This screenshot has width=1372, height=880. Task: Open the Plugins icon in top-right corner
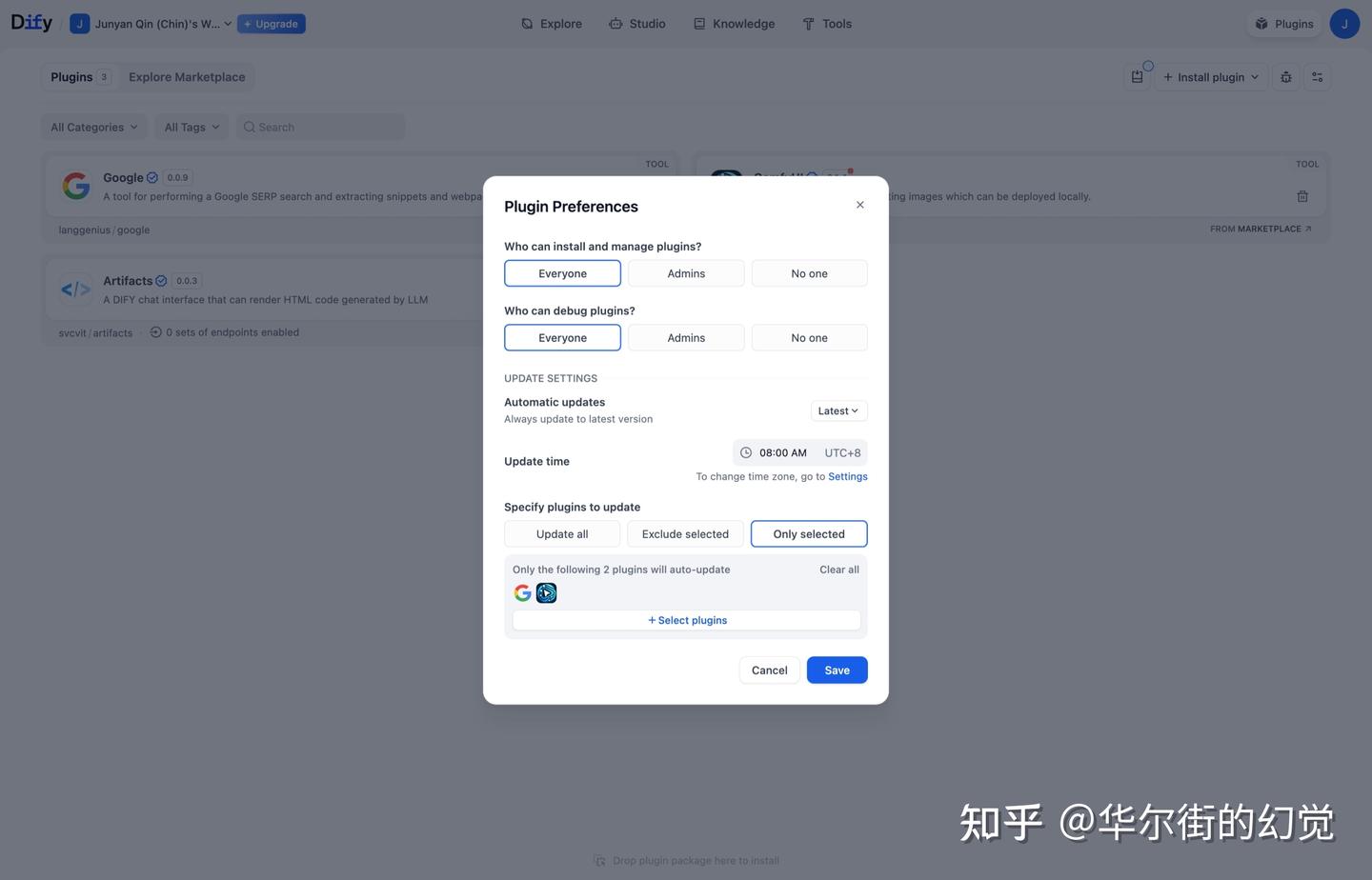[x=1283, y=23]
